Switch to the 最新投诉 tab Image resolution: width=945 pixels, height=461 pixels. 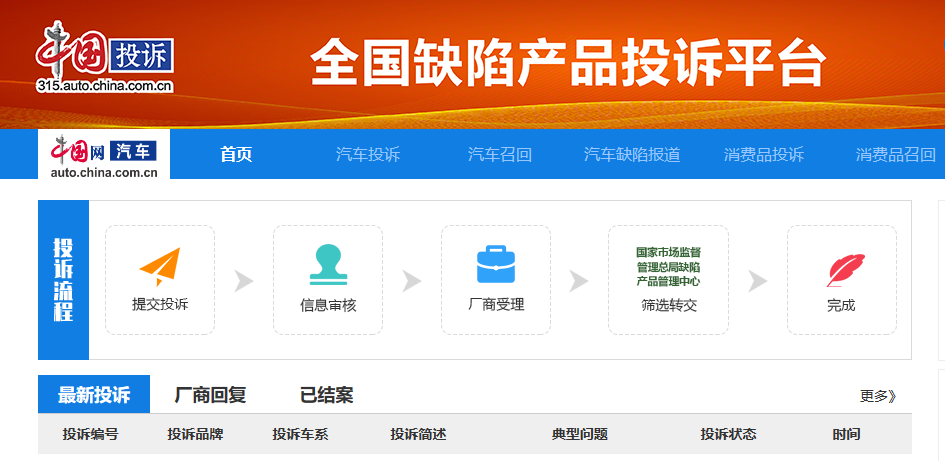[94, 395]
